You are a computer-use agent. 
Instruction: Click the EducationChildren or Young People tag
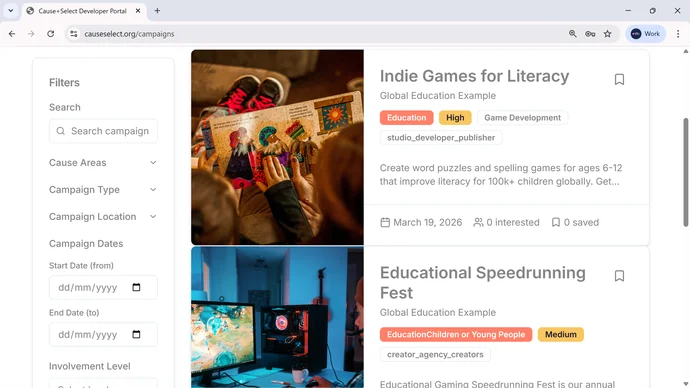point(456,334)
